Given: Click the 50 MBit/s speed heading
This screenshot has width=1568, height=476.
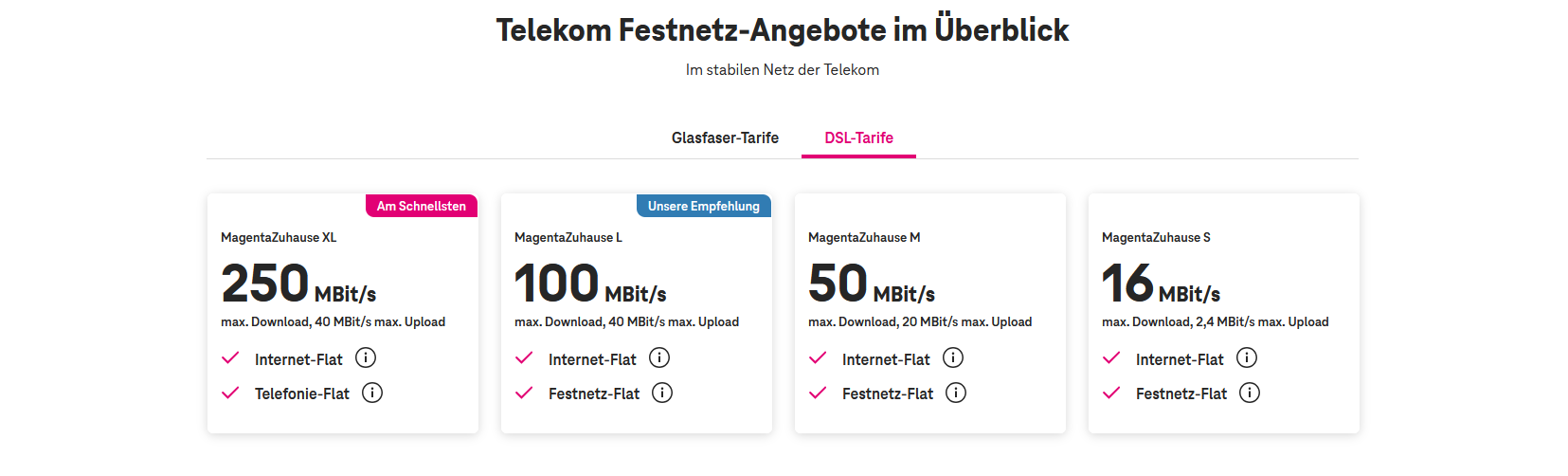Looking at the screenshot, I should (x=872, y=284).
